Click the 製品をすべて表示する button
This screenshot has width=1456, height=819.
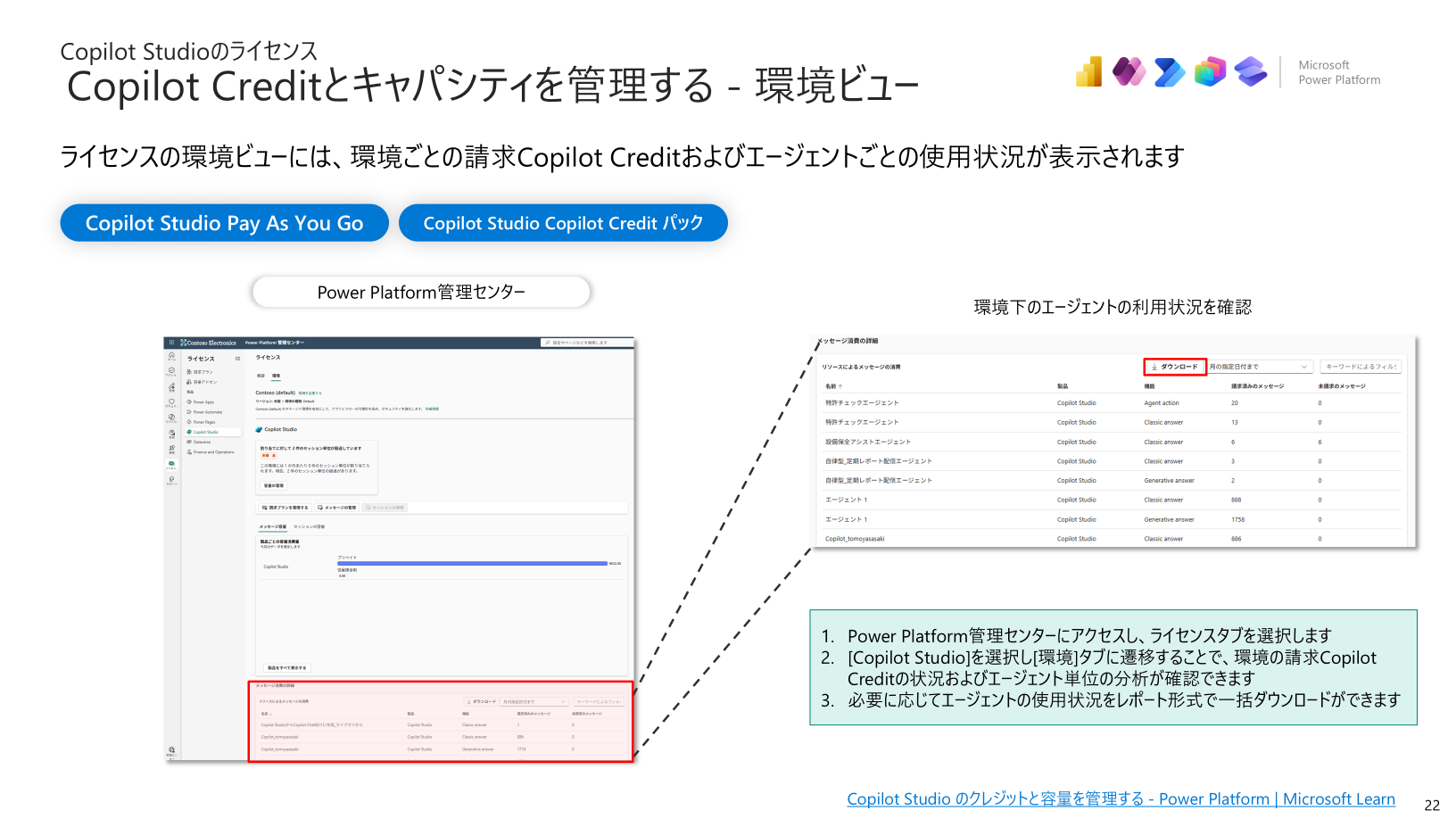coord(286,667)
